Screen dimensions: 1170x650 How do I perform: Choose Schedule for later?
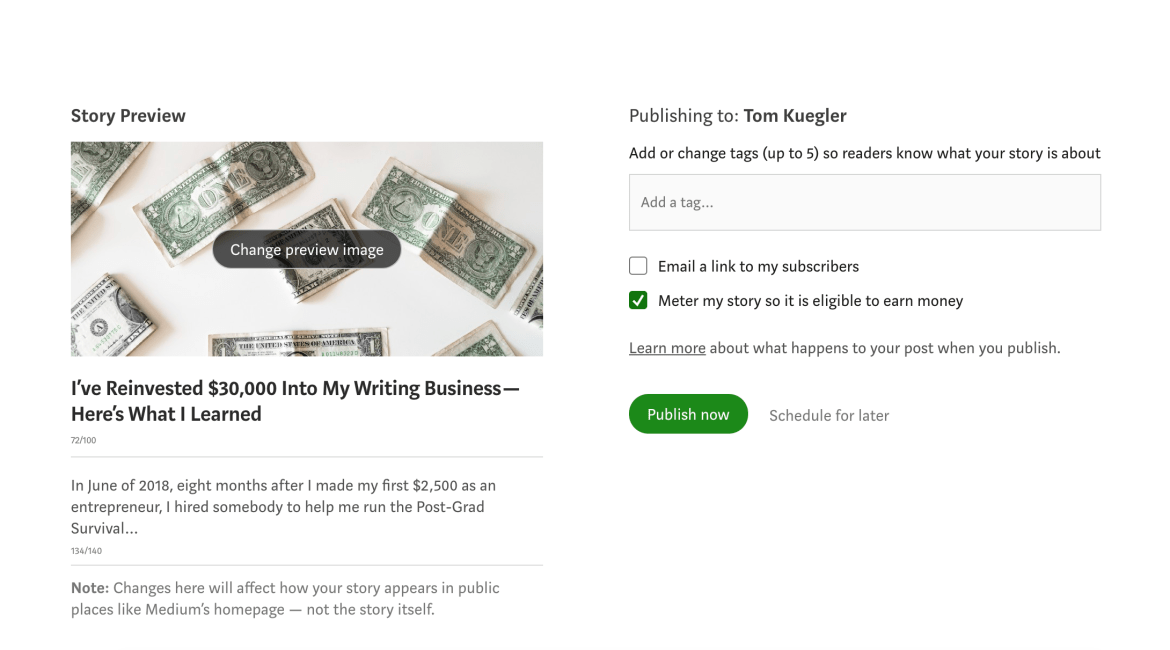click(828, 415)
